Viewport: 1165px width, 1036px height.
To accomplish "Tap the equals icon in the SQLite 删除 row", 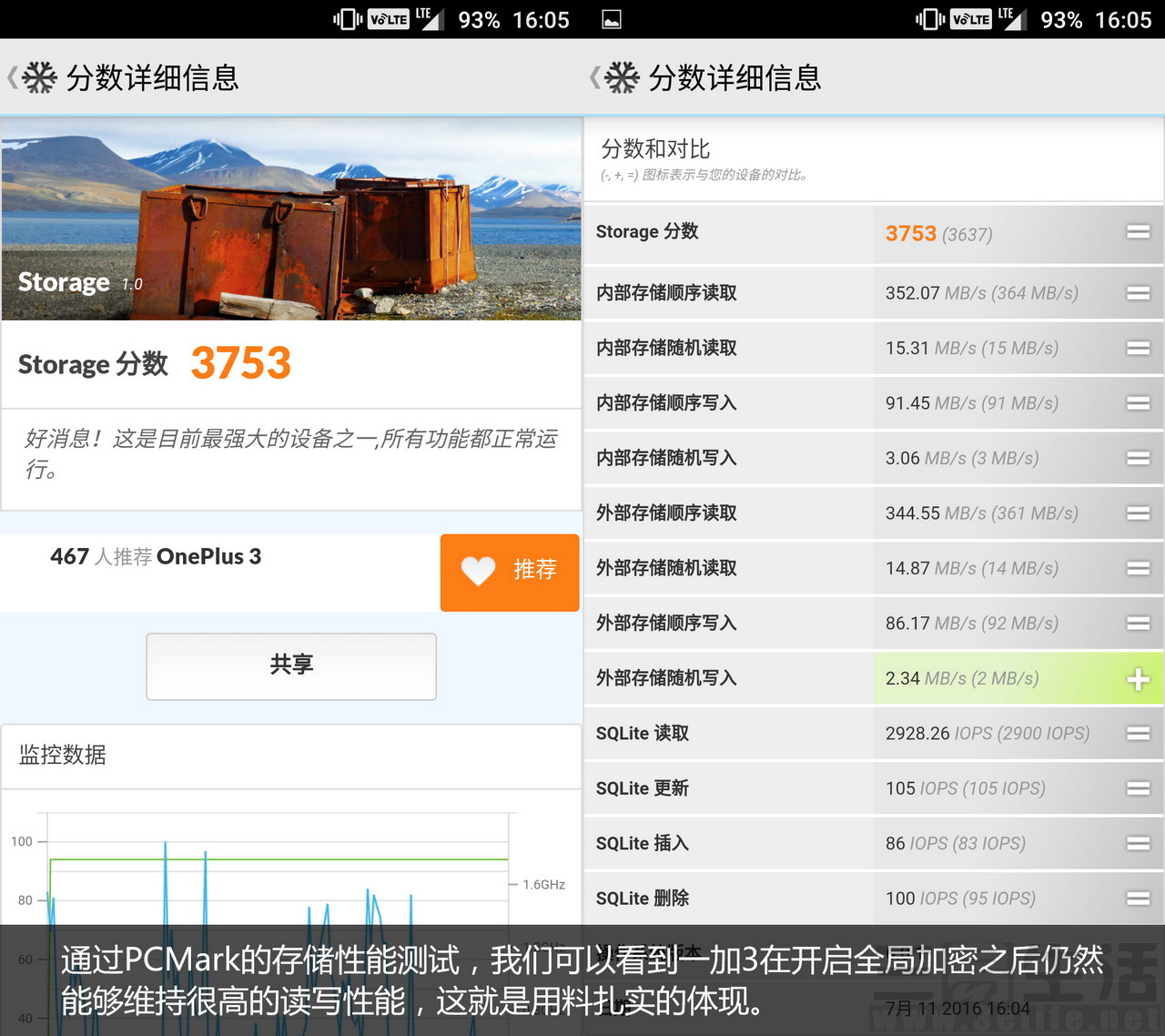I will (x=1138, y=899).
